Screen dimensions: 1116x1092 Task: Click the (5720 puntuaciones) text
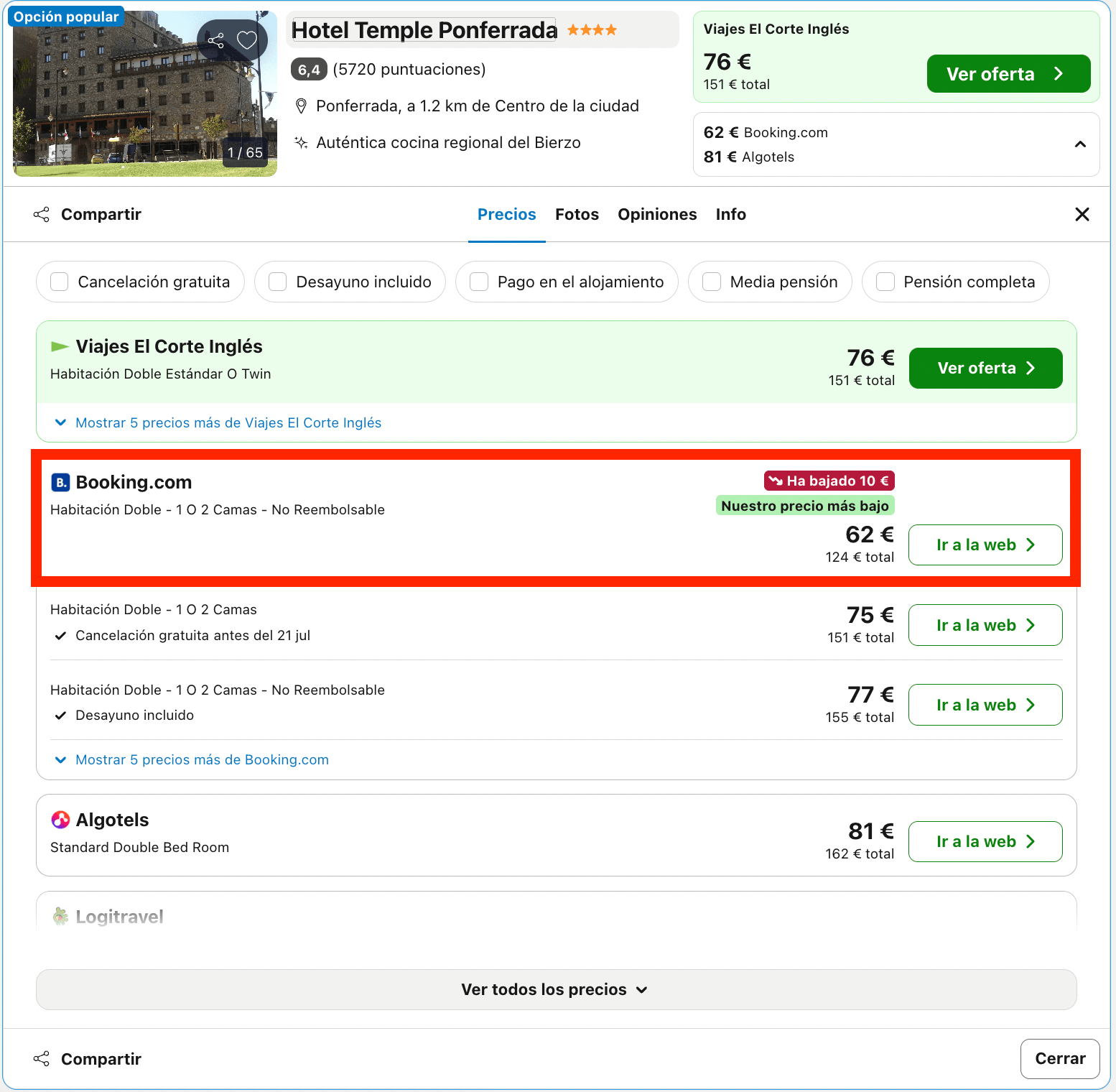tap(409, 69)
